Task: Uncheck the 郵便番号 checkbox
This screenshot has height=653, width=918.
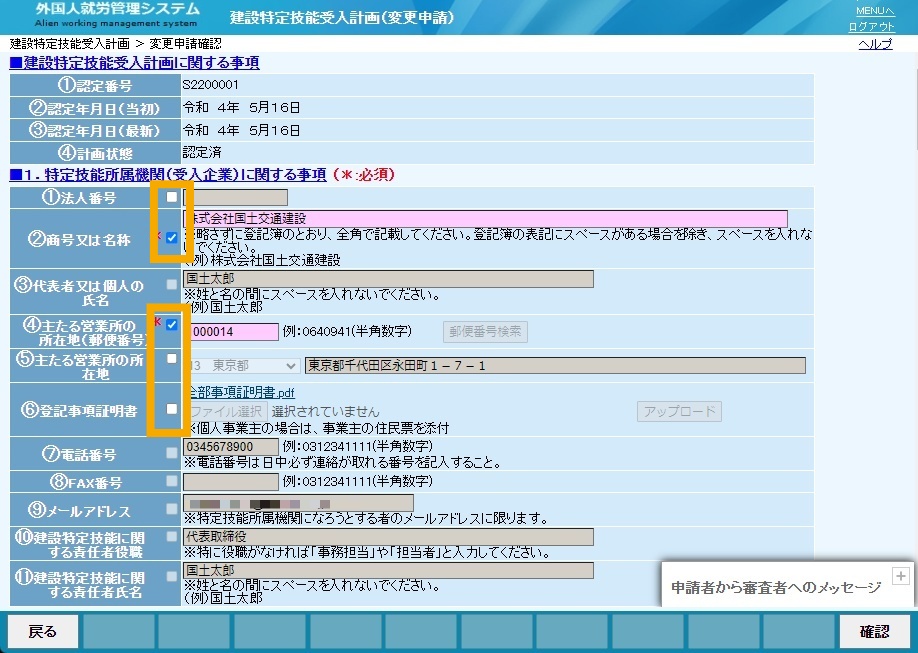Action: click(172, 324)
